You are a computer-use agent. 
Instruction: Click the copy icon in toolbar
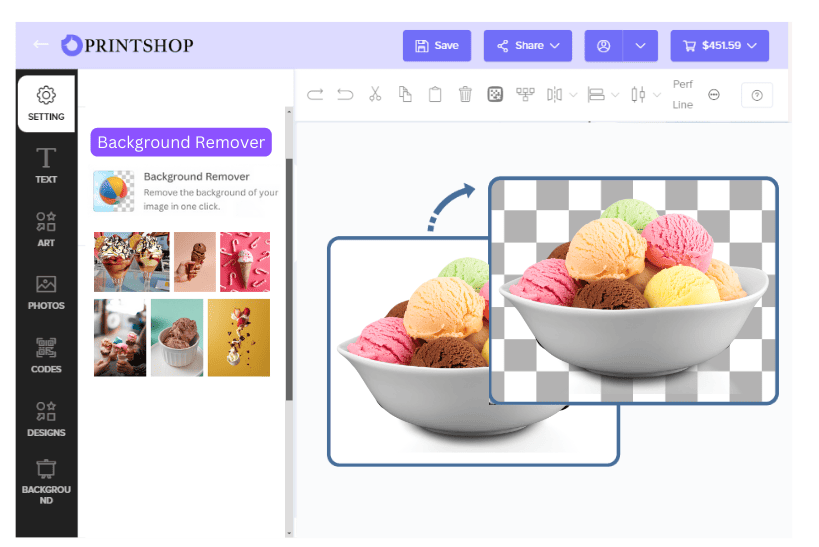point(405,94)
